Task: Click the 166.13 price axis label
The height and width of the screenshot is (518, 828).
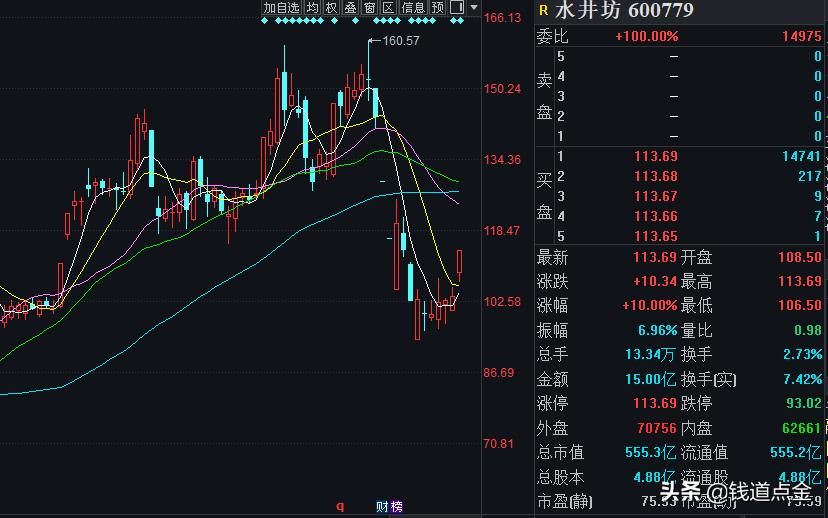Action: coord(502,18)
